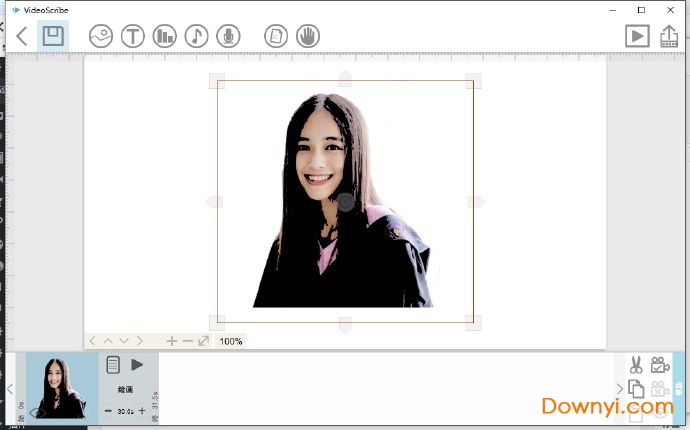The width and height of the screenshot is (690, 430).
Task: Click the top-left resize handle of image
Action: [217, 81]
